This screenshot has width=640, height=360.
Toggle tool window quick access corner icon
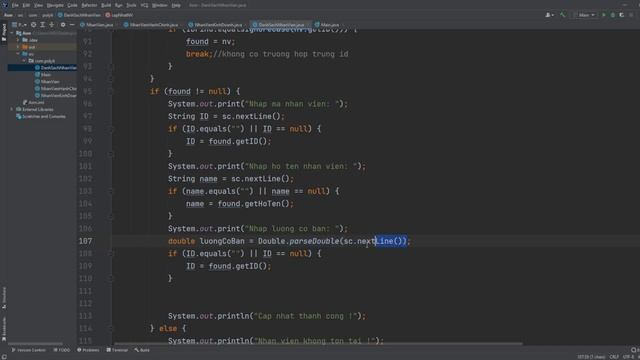coord(4,357)
